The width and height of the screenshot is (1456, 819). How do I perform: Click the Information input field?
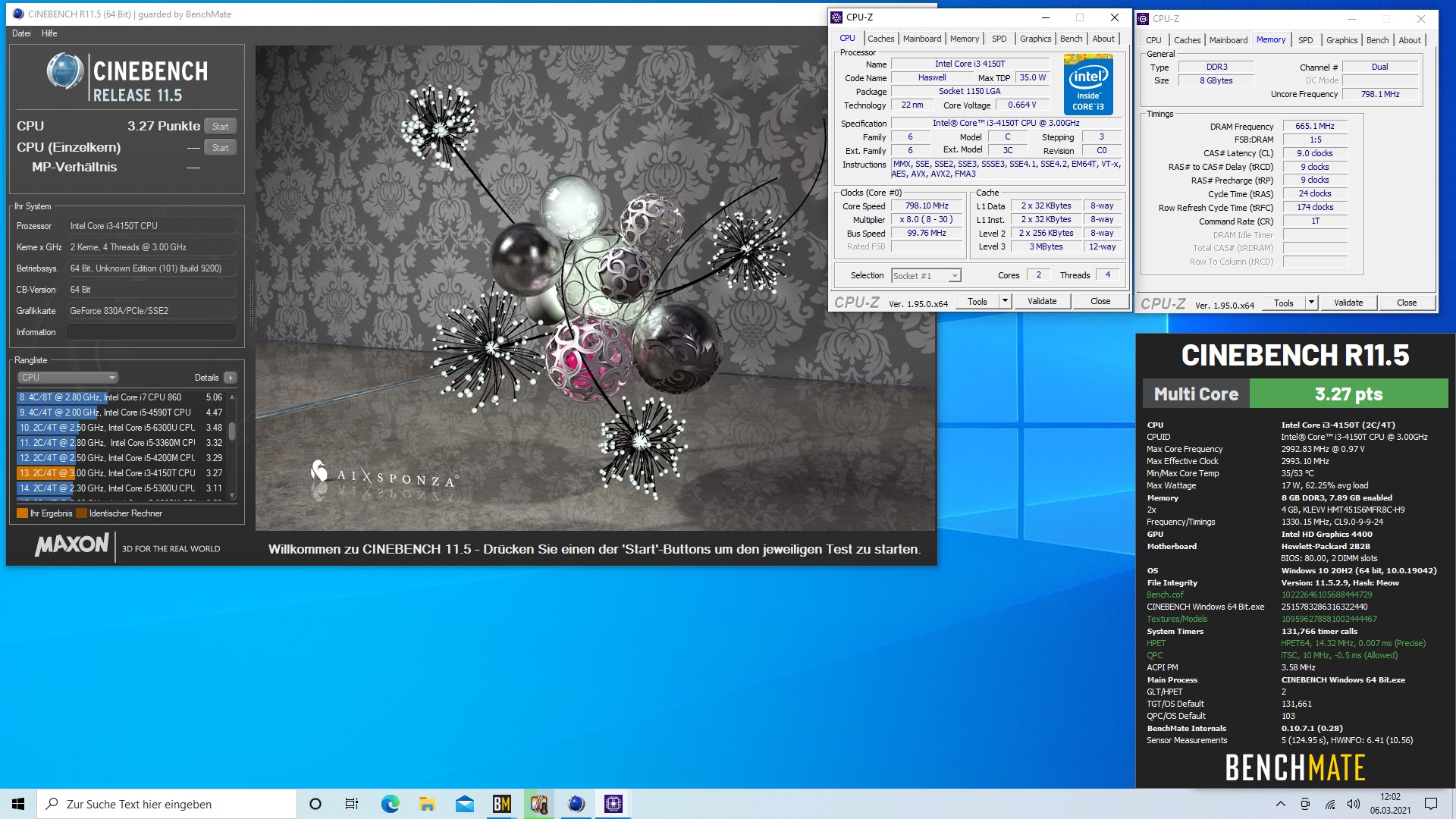click(152, 332)
